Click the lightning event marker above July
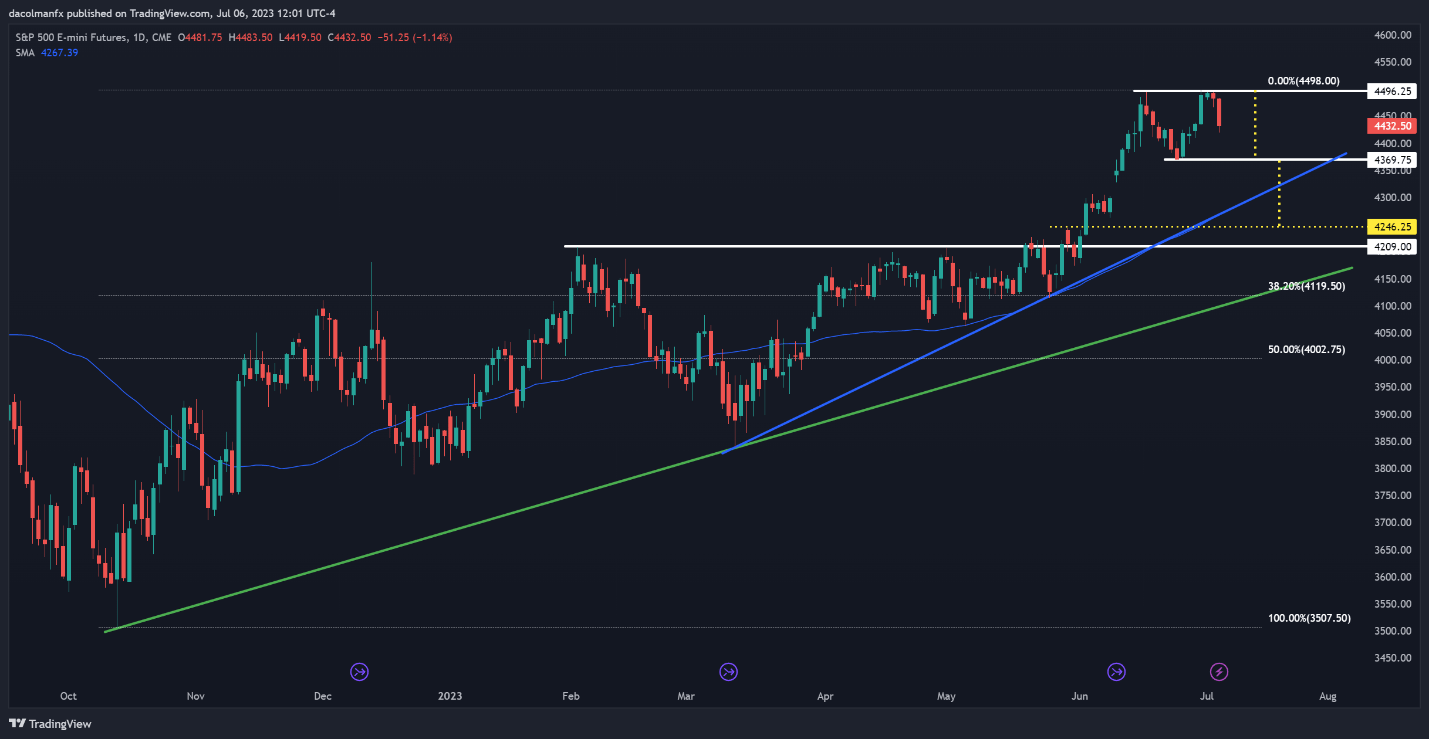Screen dimensions: 1429x739 click(1219, 671)
